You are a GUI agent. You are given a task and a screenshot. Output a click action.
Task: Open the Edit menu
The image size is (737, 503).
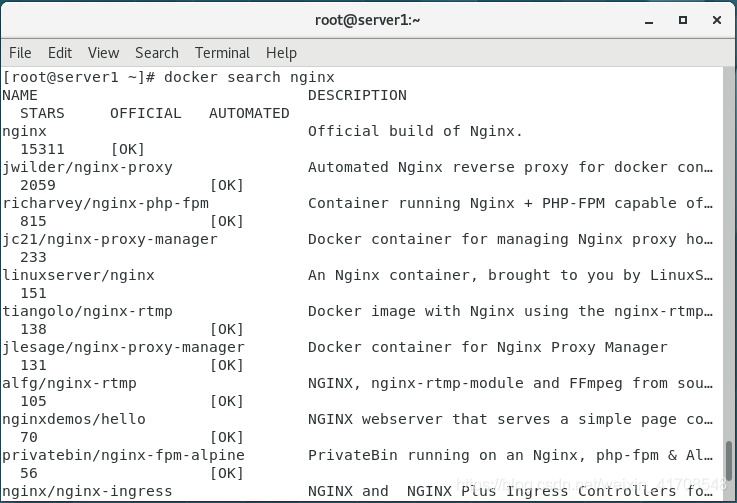[60, 53]
